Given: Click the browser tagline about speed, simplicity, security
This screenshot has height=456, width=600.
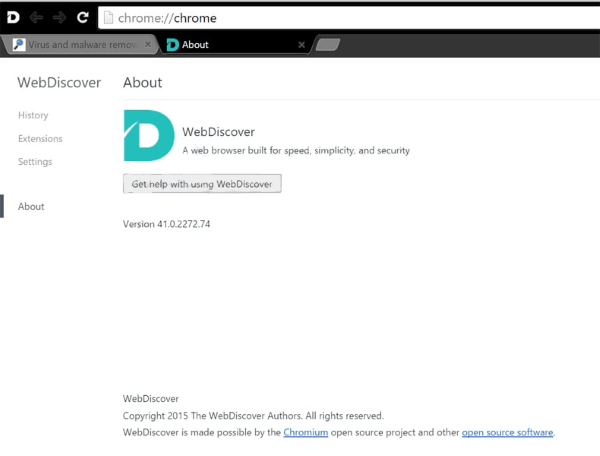Looking at the screenshot, I should 296,150.
